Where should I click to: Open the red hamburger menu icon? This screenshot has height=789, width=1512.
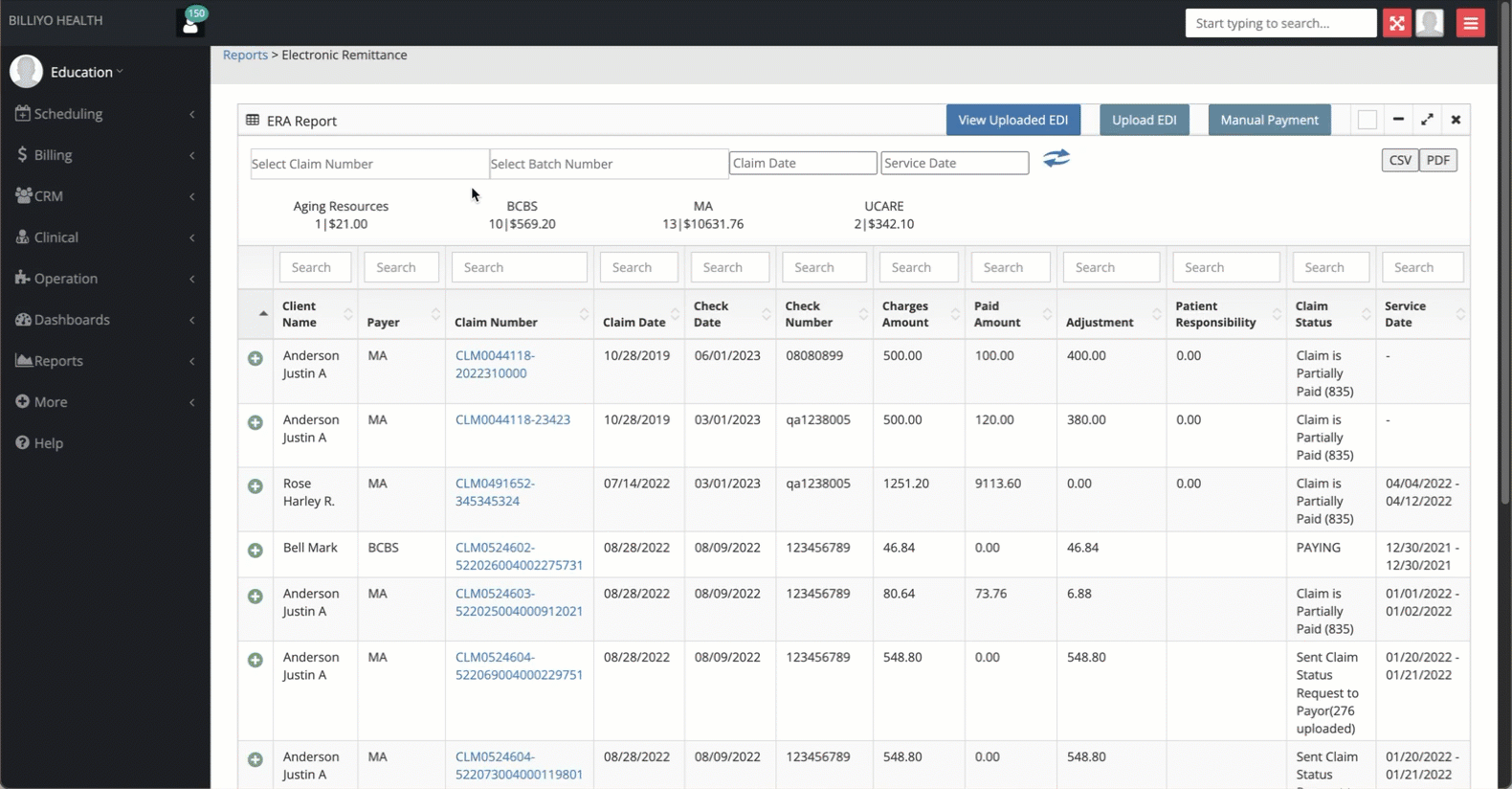pyautogui.click(x=1471, y=23)
